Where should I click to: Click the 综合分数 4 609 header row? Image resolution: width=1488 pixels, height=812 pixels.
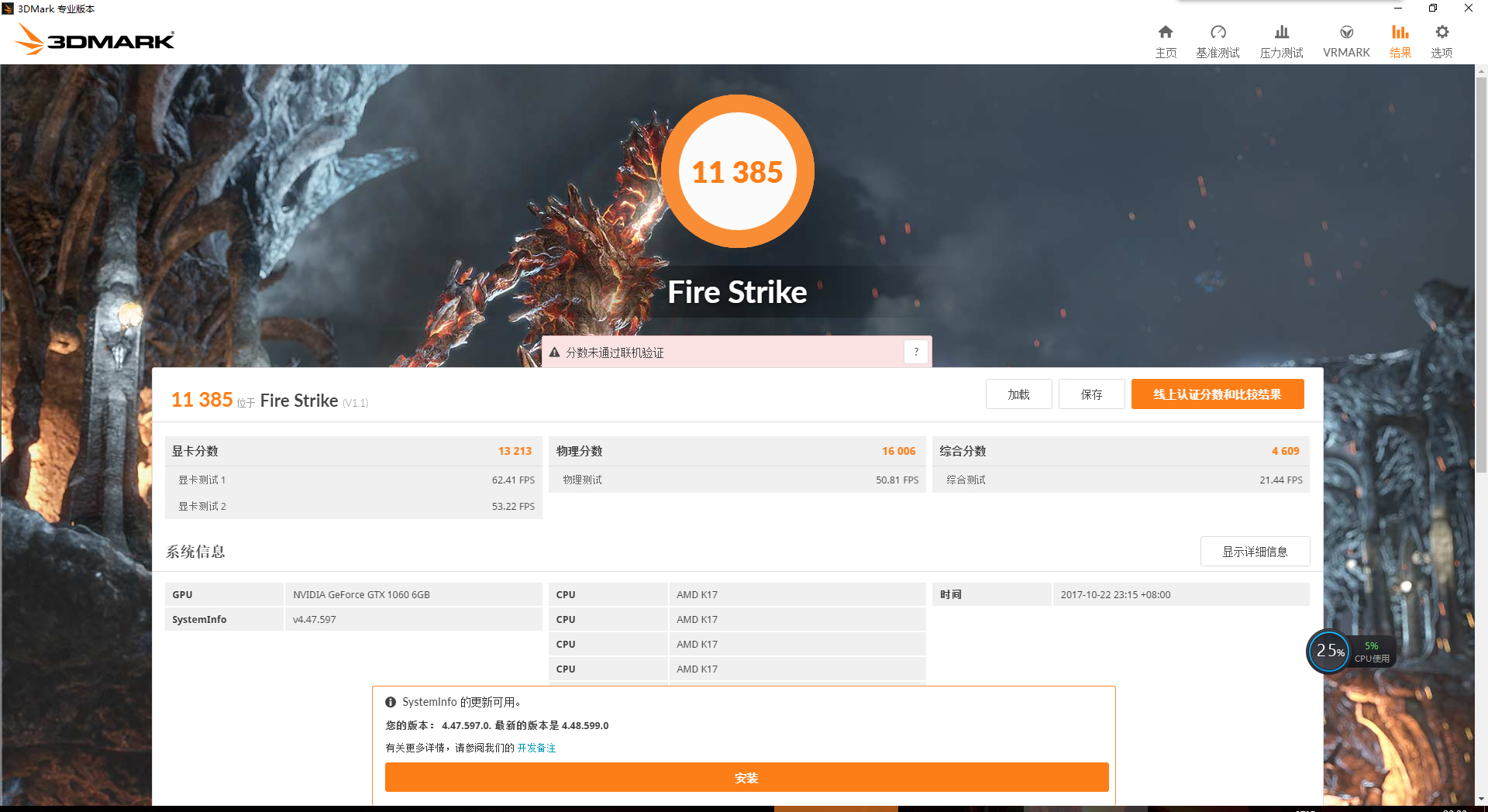(x=1121, y=451)
